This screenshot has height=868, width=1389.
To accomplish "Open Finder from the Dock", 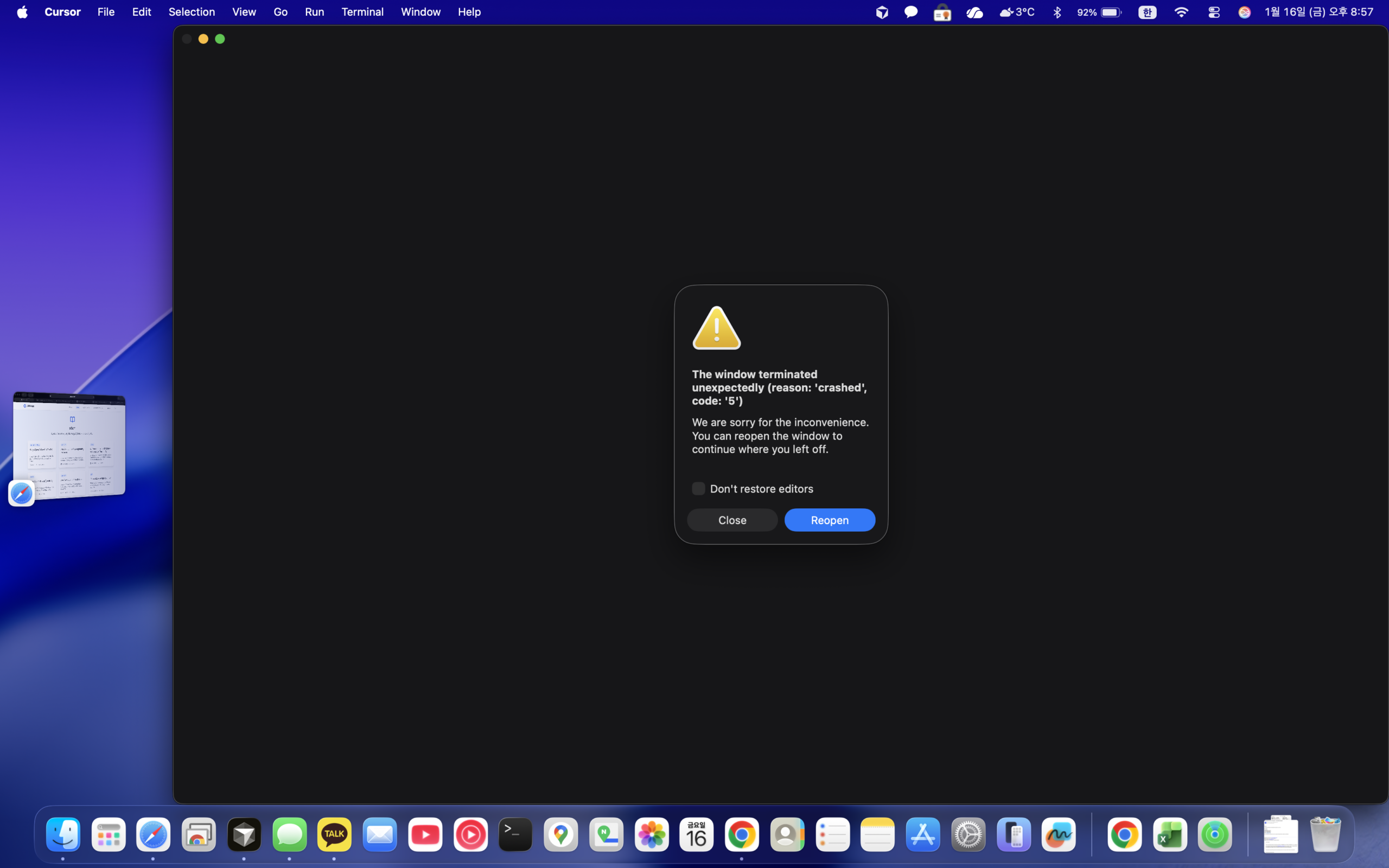I will [63, 834].
